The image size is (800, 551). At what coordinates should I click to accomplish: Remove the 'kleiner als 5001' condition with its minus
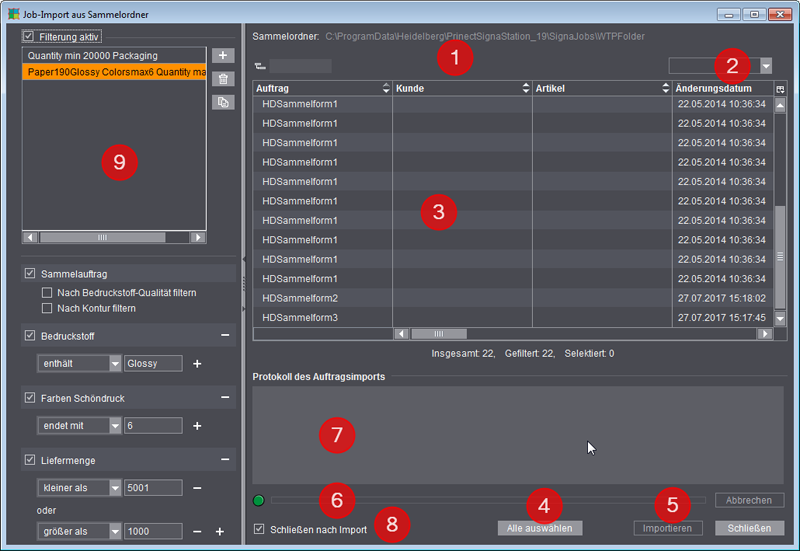[197, 488]
